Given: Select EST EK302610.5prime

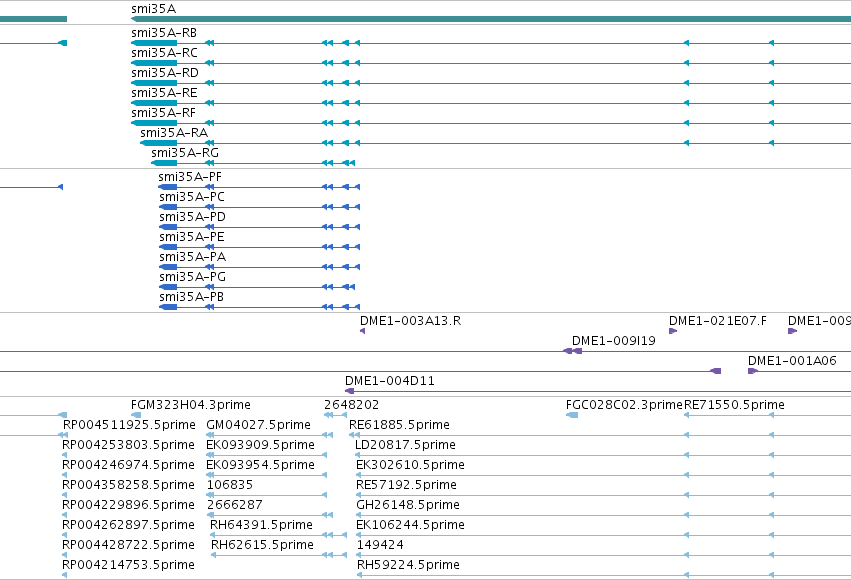Looking at the screenshot, I should [410, 466].
